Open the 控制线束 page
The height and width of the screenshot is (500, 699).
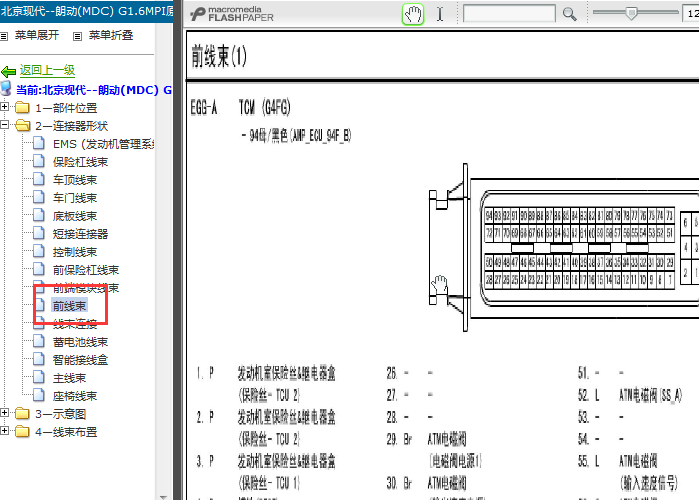75,252
